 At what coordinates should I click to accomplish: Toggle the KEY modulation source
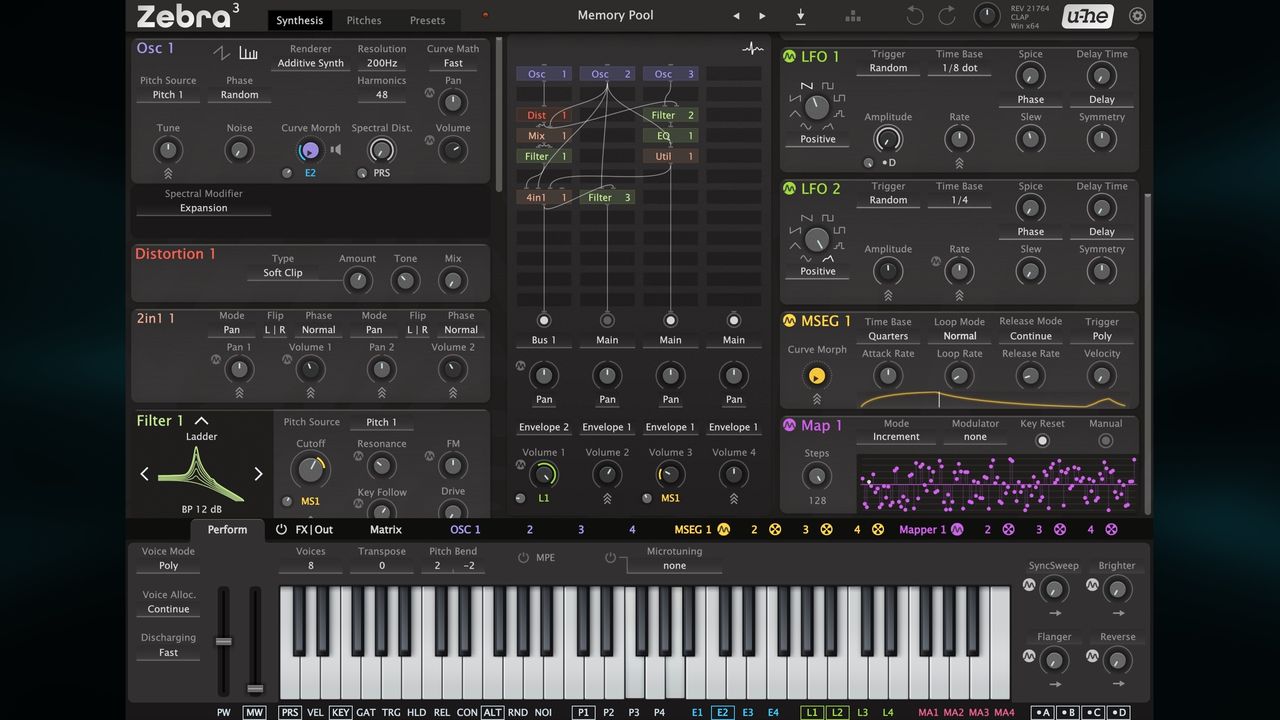click(x=340, y=712)
